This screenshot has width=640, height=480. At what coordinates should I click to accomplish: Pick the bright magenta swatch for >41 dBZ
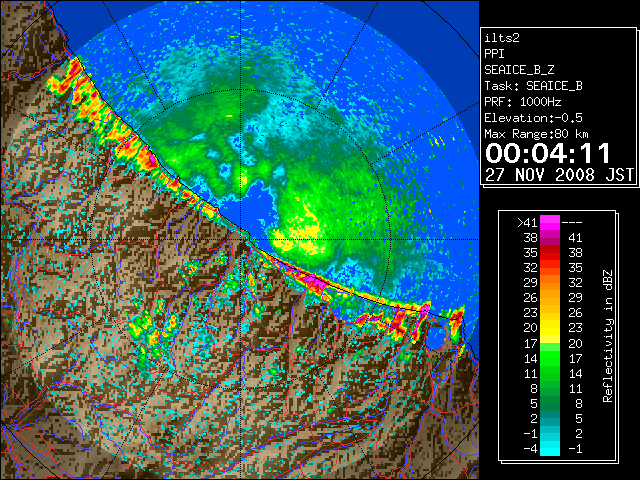point(550,222)
